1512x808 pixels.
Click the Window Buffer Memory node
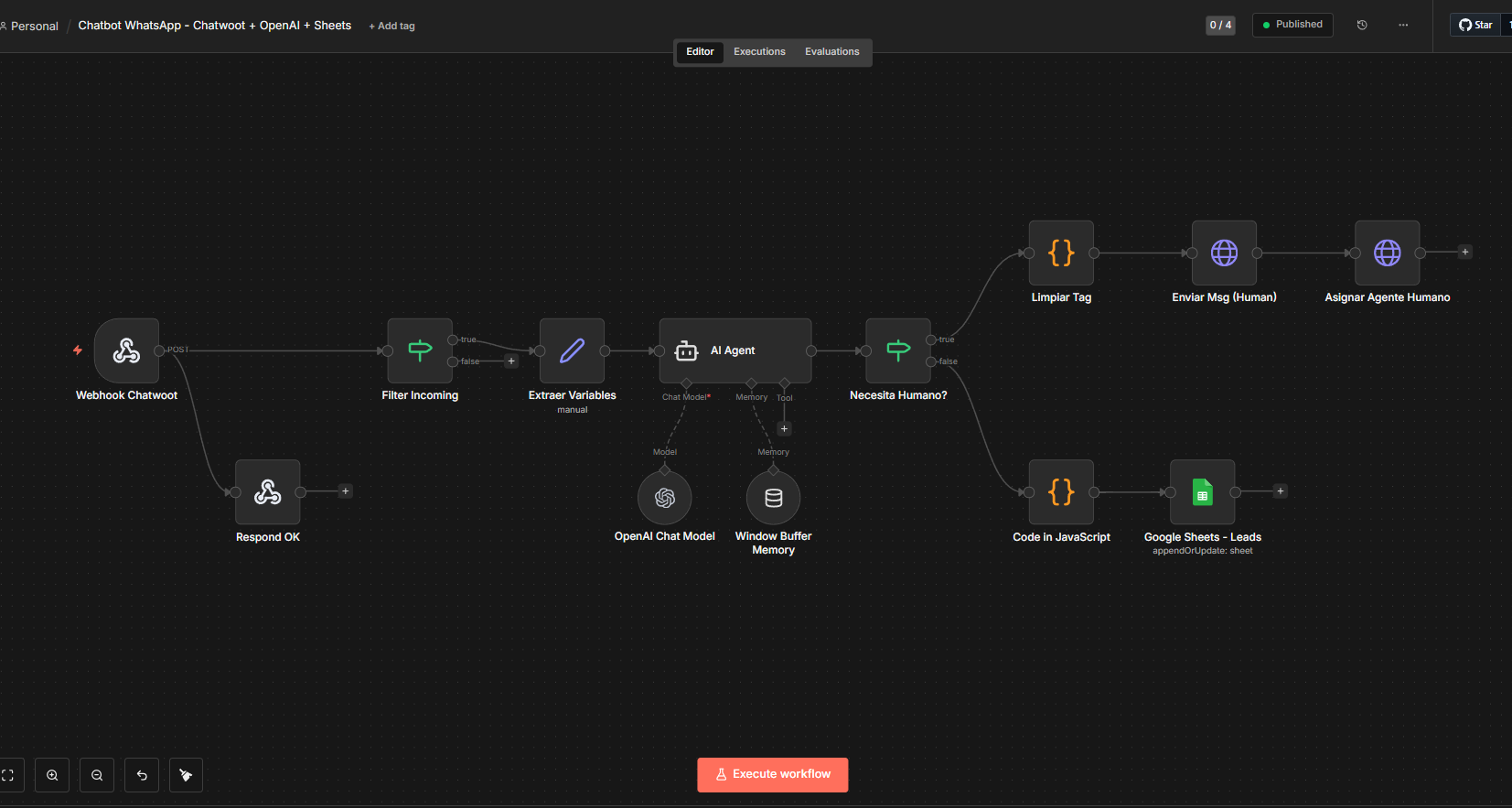point(774,498)
